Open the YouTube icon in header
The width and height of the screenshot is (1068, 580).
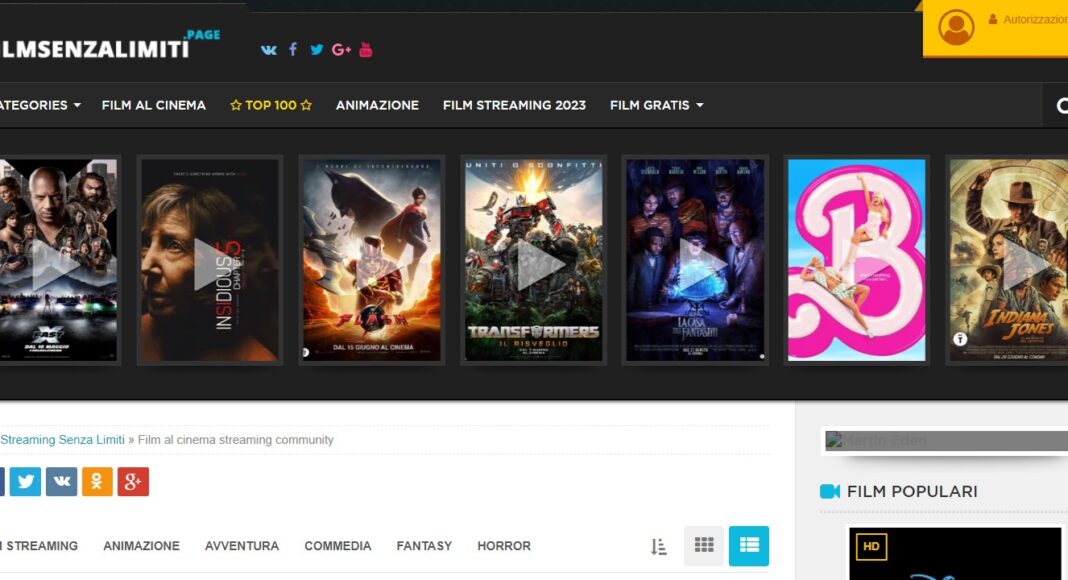366,49
